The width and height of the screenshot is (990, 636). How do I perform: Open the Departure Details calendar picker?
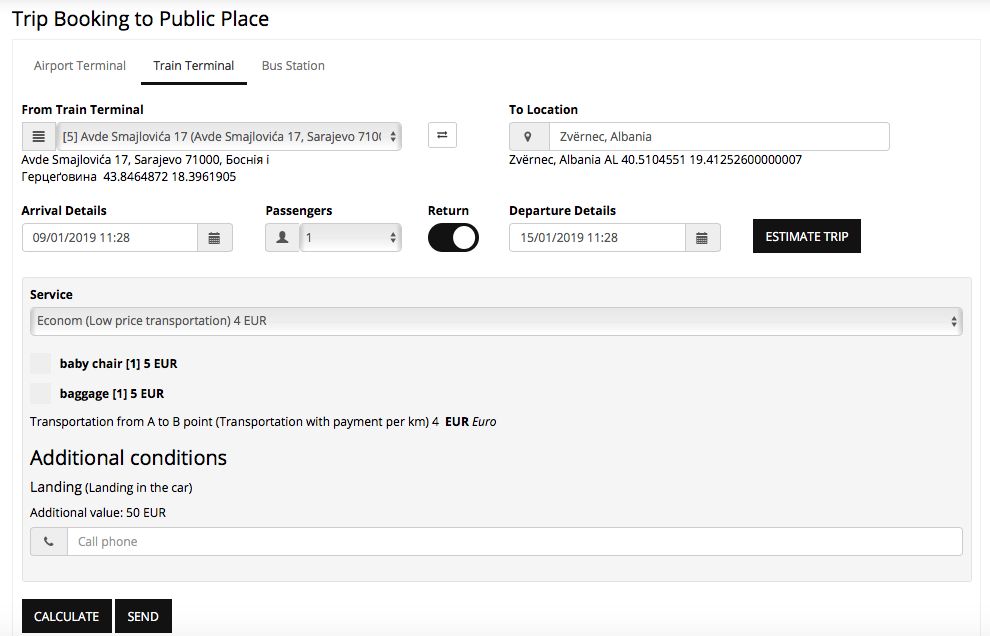[702, 238]
